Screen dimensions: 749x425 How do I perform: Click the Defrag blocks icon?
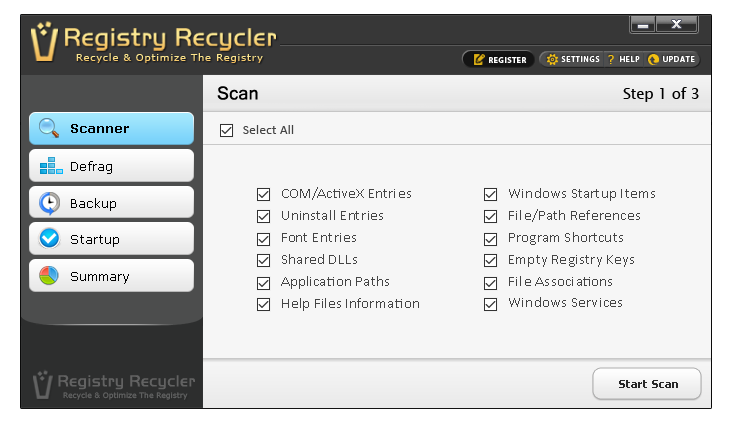pyautogui.click(x=51, y=166)
